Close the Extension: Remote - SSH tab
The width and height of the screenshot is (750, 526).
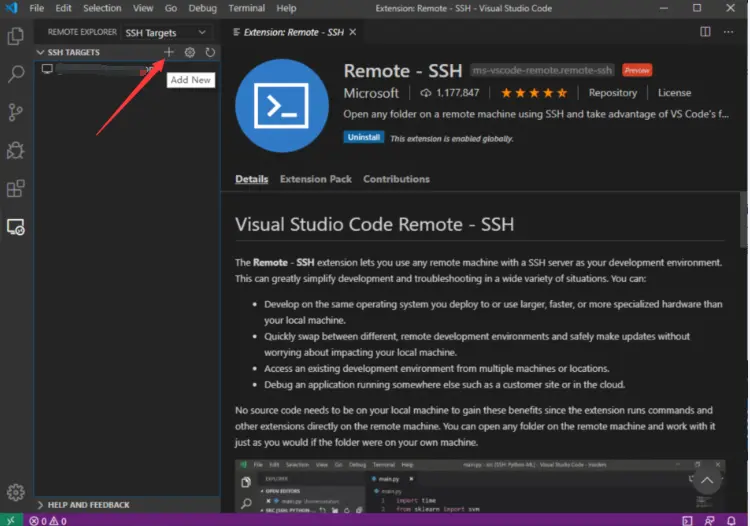(x=353, y=32)
